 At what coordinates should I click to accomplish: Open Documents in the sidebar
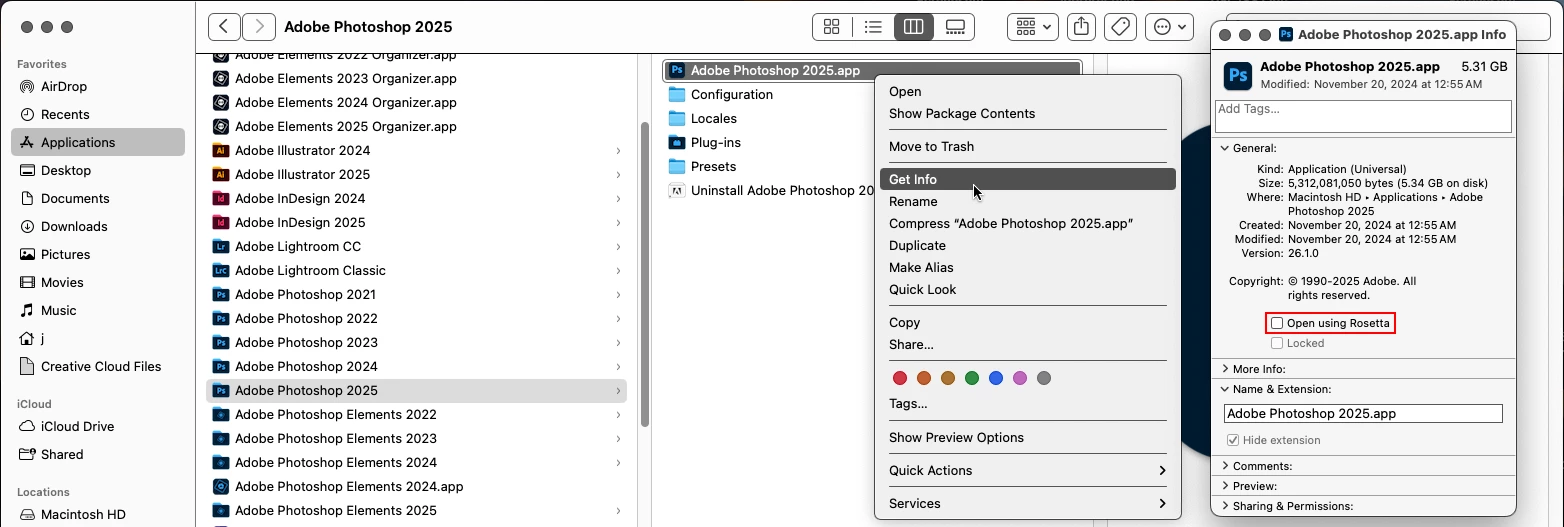[98, 198]
